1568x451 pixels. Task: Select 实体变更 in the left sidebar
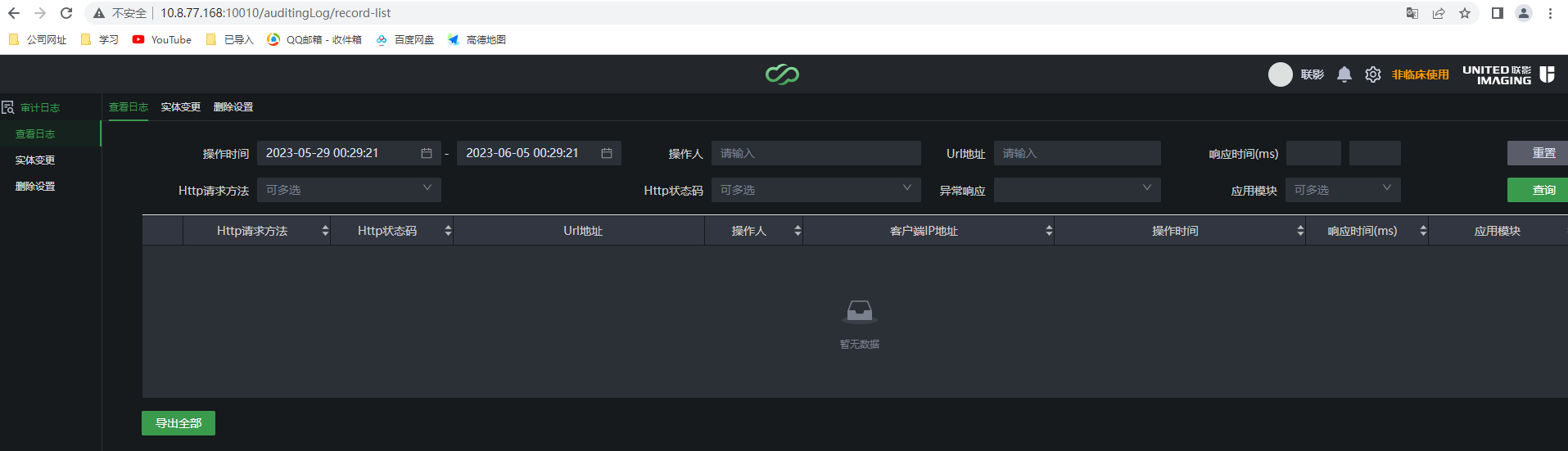tap(35, 160)
